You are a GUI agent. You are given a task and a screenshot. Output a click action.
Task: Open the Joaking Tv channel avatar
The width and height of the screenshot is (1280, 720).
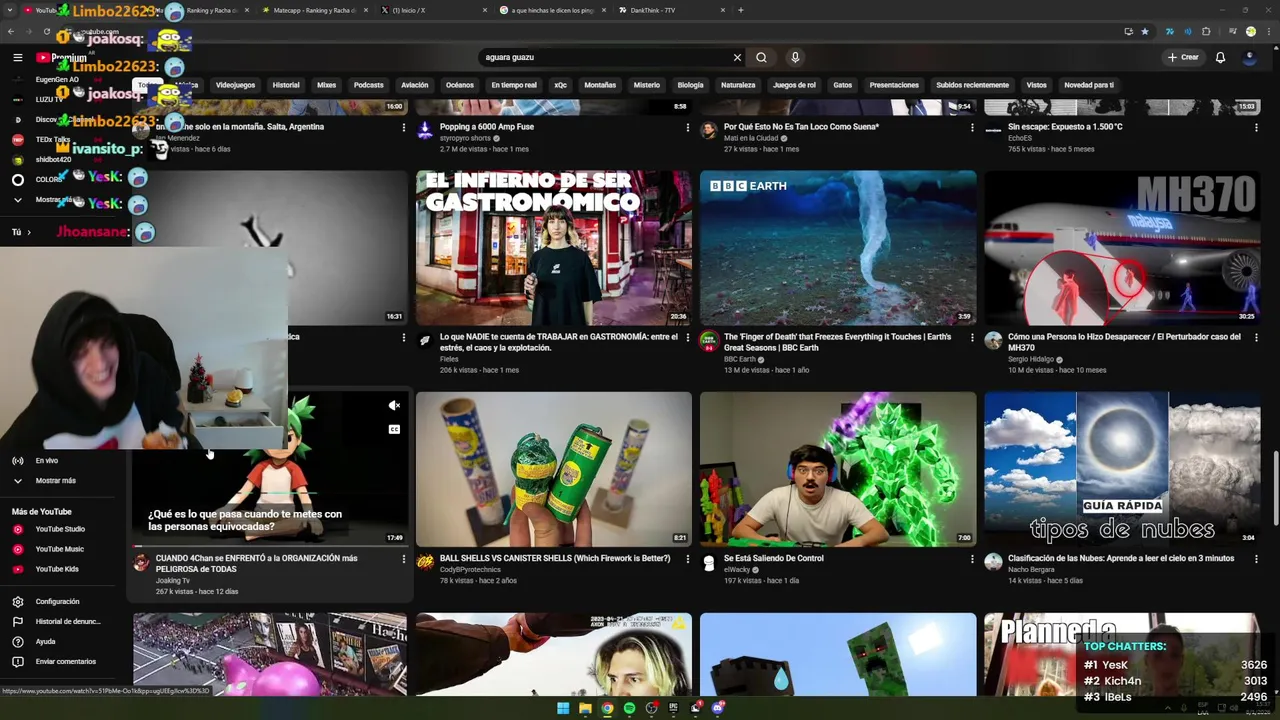click(x=141, y=562)
